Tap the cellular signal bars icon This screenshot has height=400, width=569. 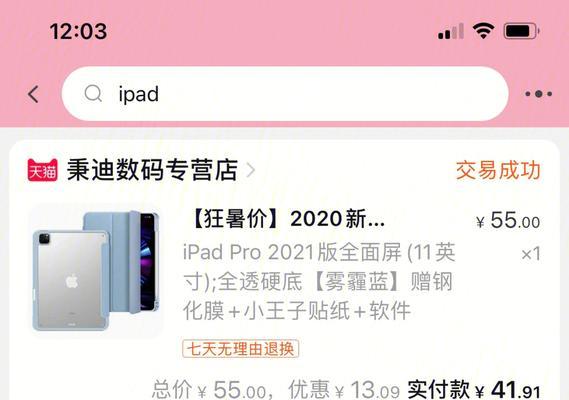coord(451,31)
